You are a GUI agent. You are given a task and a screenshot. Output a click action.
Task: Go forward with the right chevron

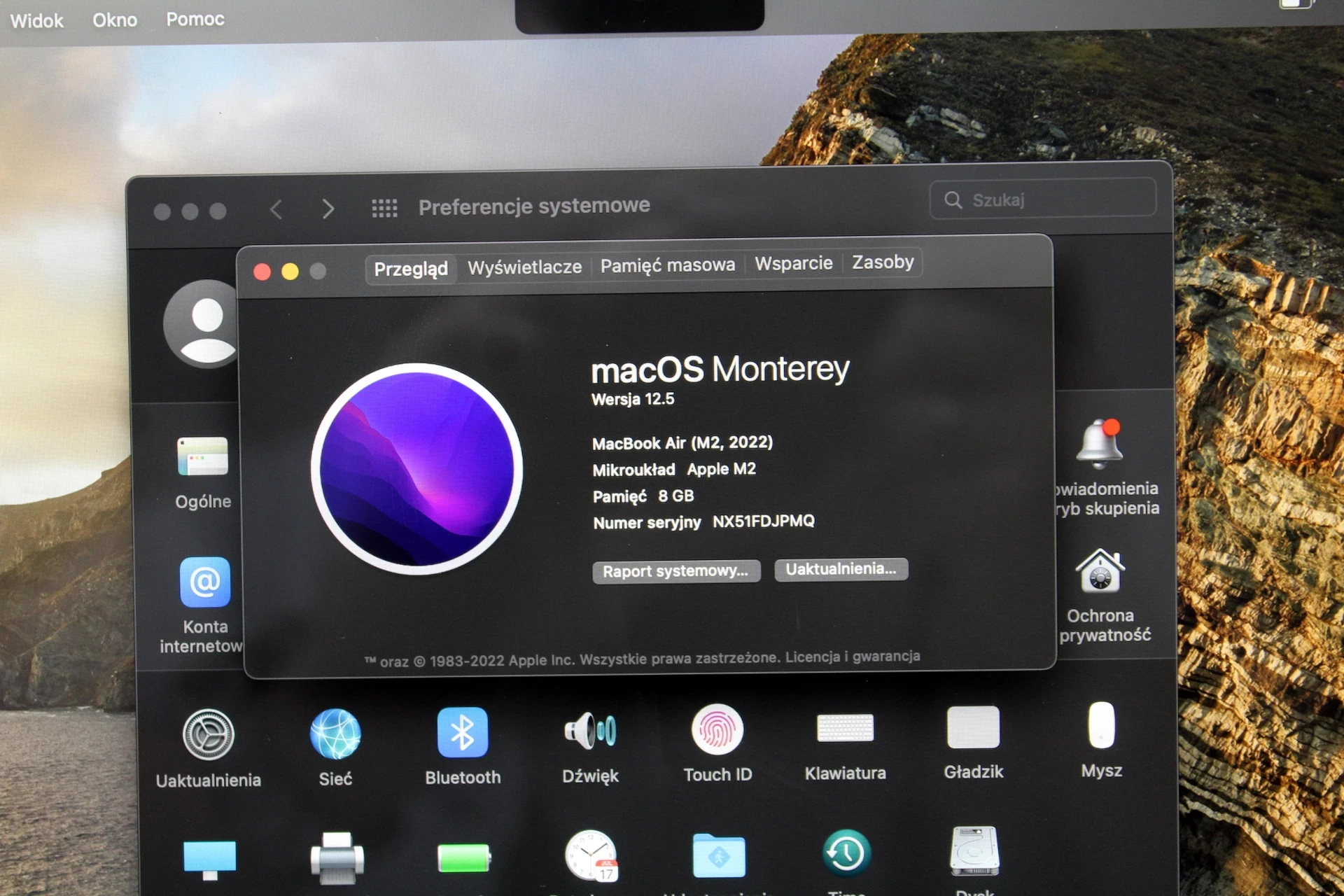click(328, 209)
